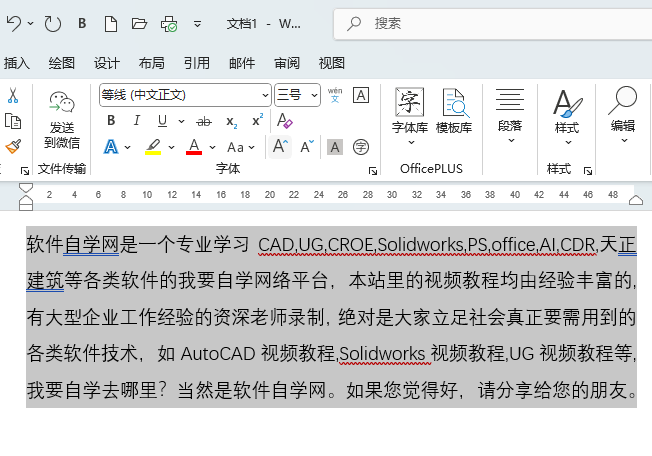This screenshot has height=456, width=652.
Task: Click the enclosed character 字 icon
Action: click(361, 147)
